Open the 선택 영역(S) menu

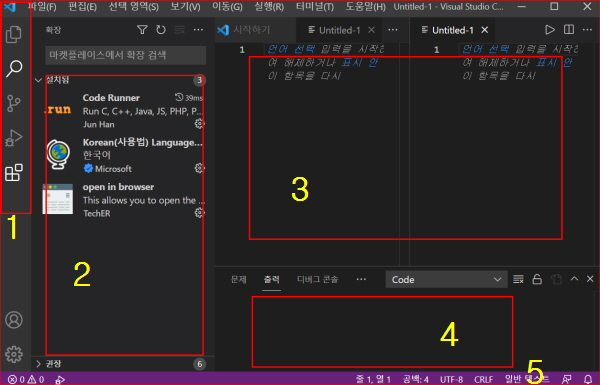[134, 7]
